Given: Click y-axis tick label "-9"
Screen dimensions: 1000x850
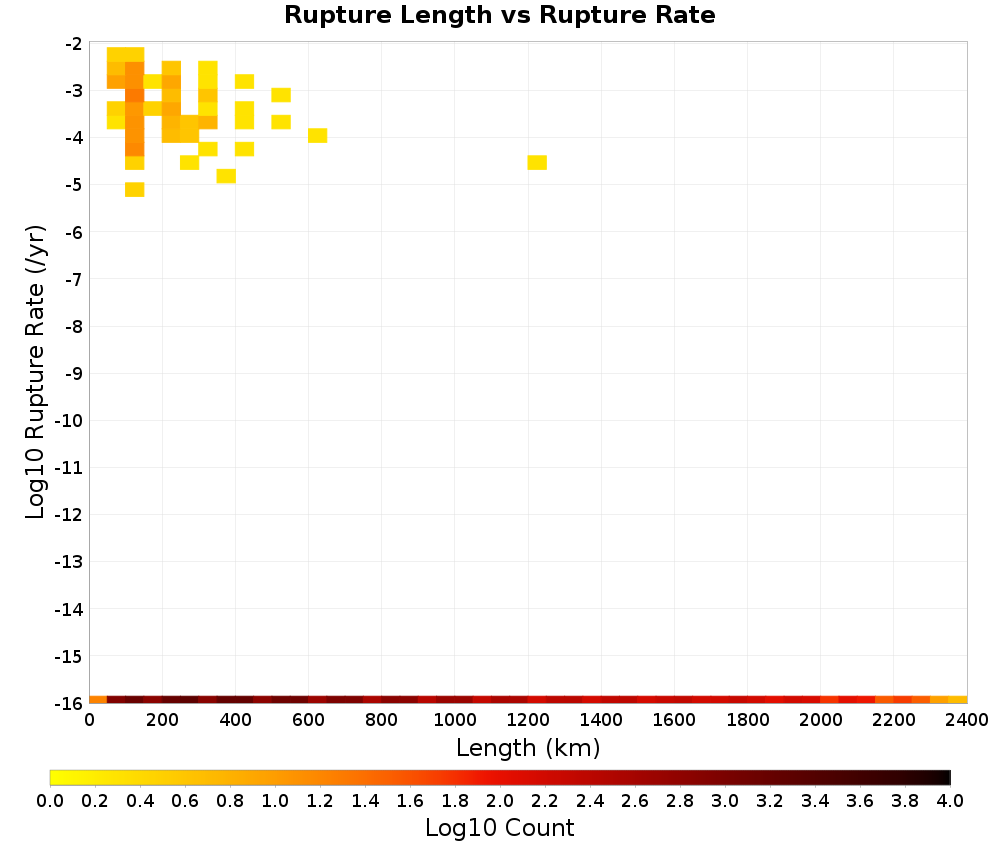Looking at the screenshot, I should pos(73,374).
